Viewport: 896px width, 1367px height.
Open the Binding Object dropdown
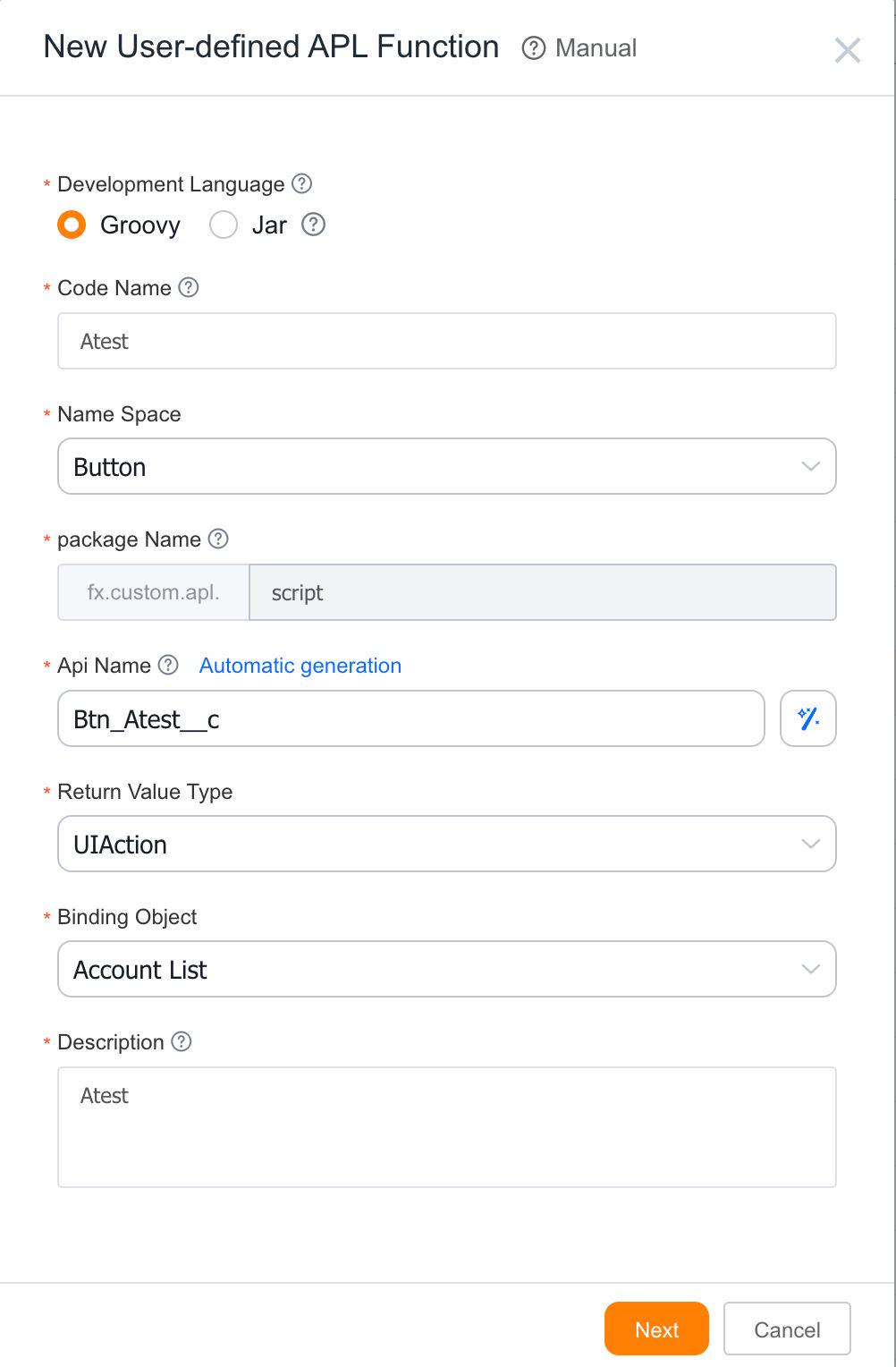tap(446, 969)
